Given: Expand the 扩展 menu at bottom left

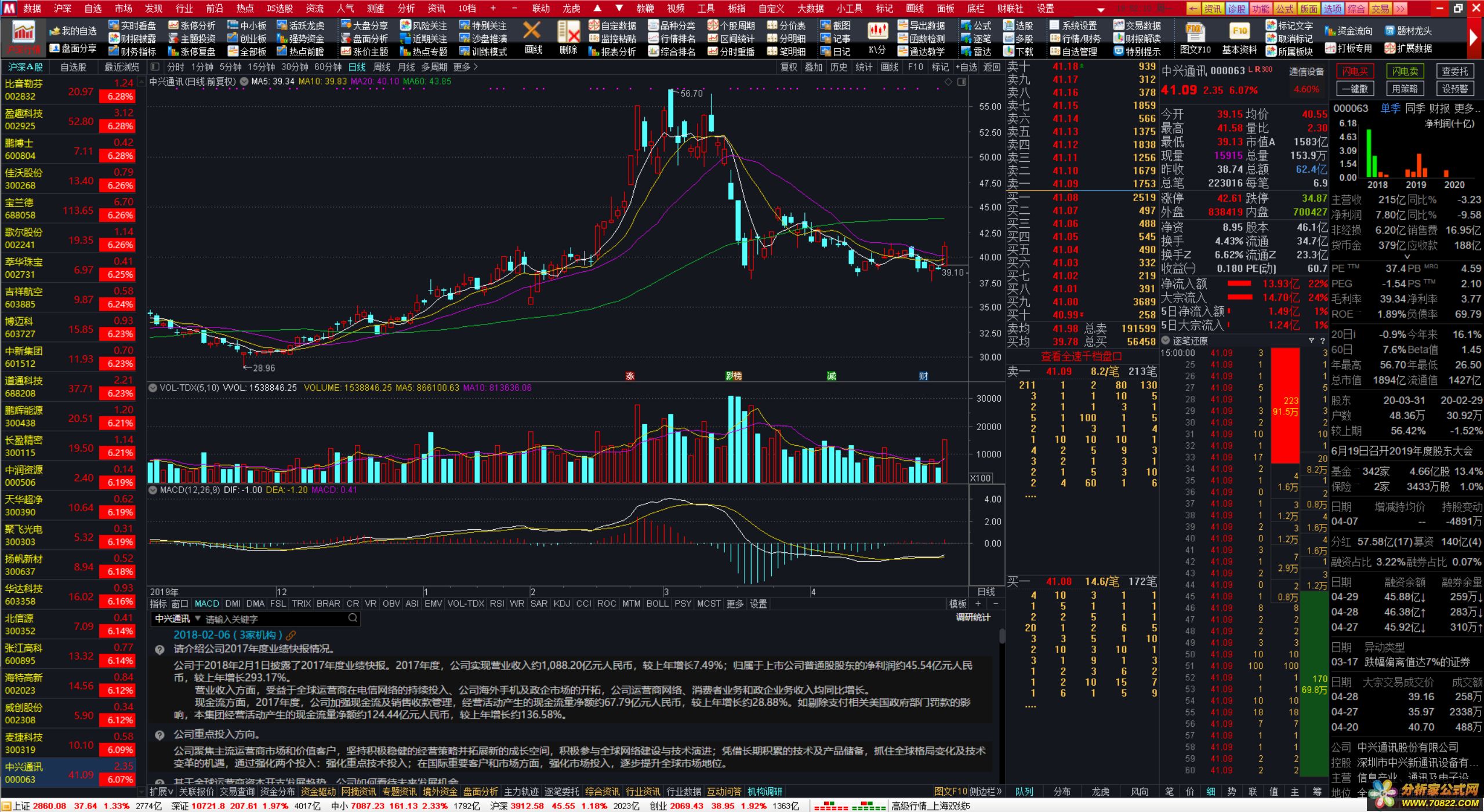Looking at the screenshot, I should coord(161,791).
